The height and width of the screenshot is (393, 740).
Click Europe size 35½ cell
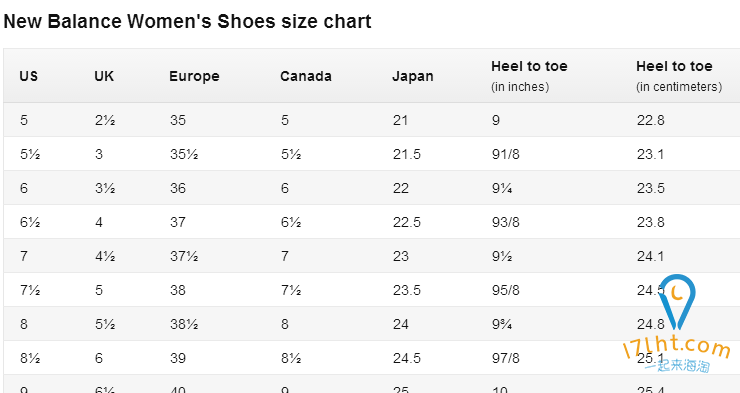pyautogui.click(x=184, y=154)
